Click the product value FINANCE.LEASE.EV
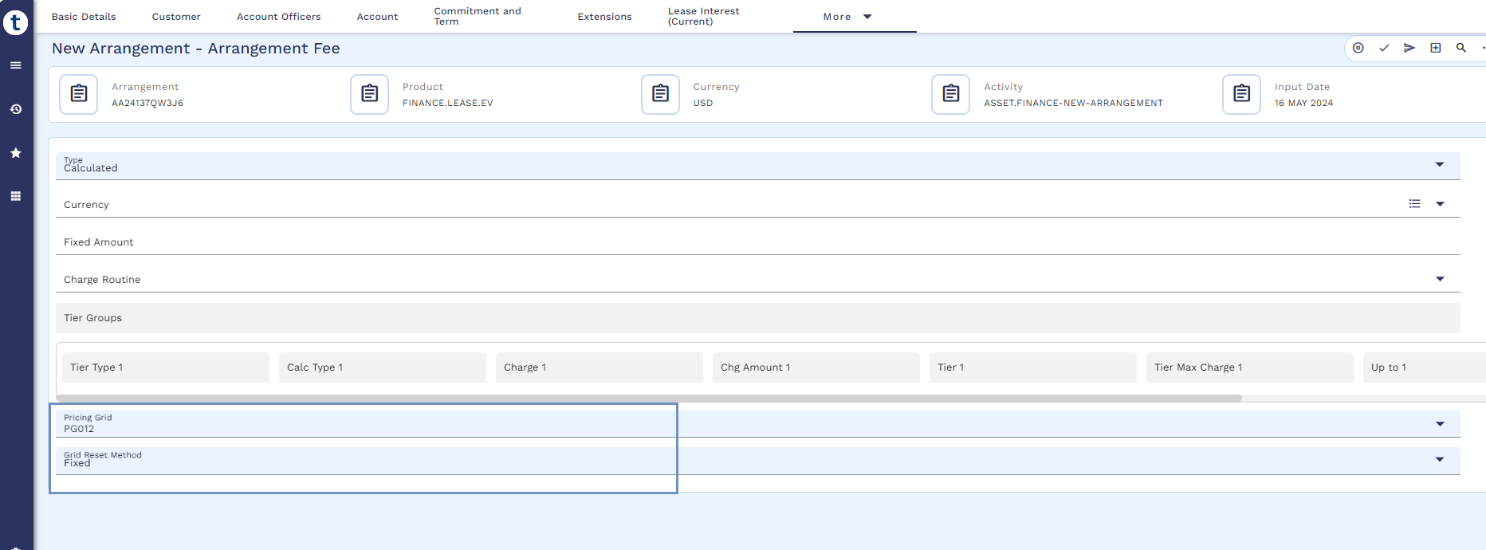 coord(448,103)
